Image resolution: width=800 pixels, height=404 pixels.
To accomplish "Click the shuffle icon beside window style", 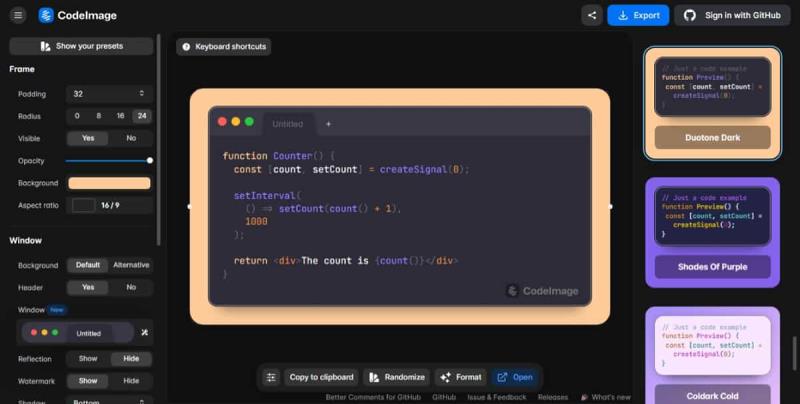I will [144, 333].
